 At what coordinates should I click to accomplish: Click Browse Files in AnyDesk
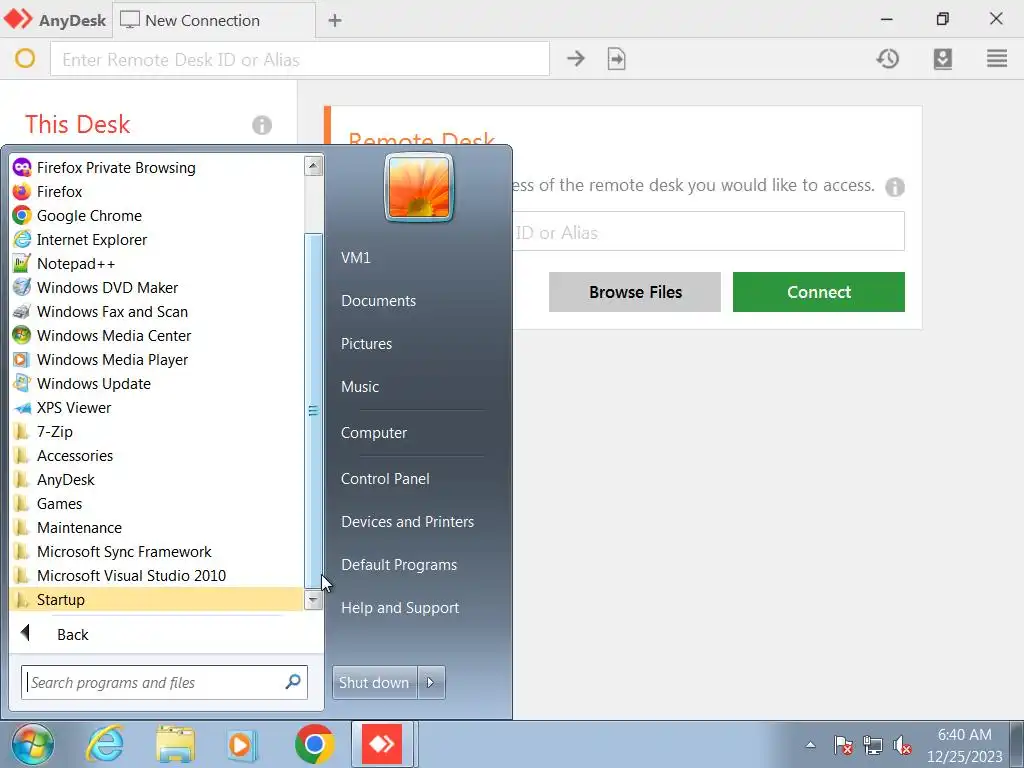click(x=635, y=292)
